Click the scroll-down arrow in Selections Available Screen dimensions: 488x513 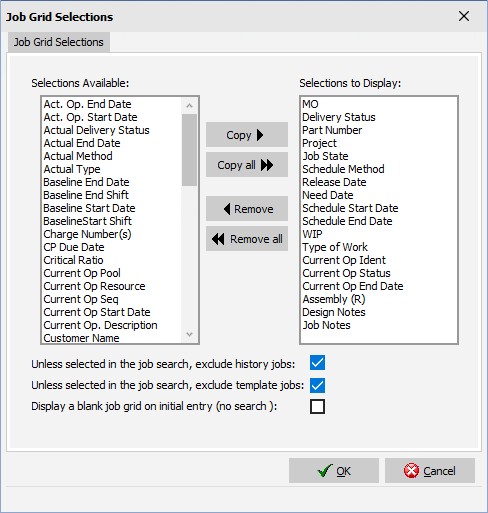pyautogui.click(x=190, y=334)
